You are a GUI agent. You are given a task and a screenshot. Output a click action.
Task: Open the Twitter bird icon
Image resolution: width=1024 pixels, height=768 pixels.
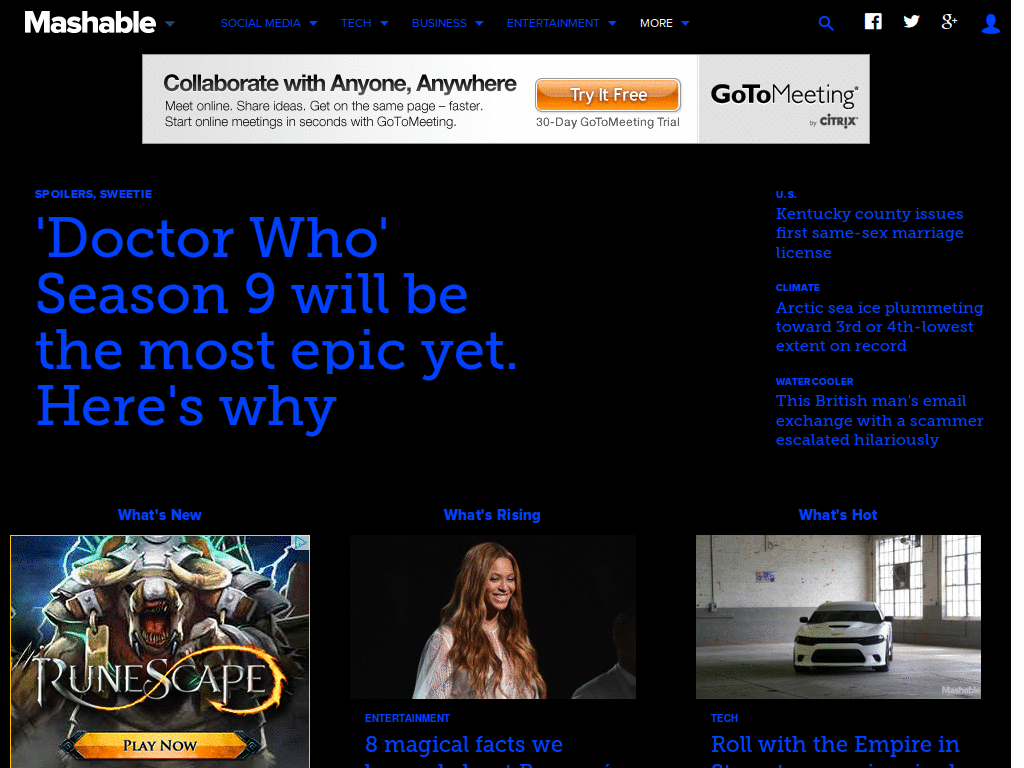(x=911, y=22)
